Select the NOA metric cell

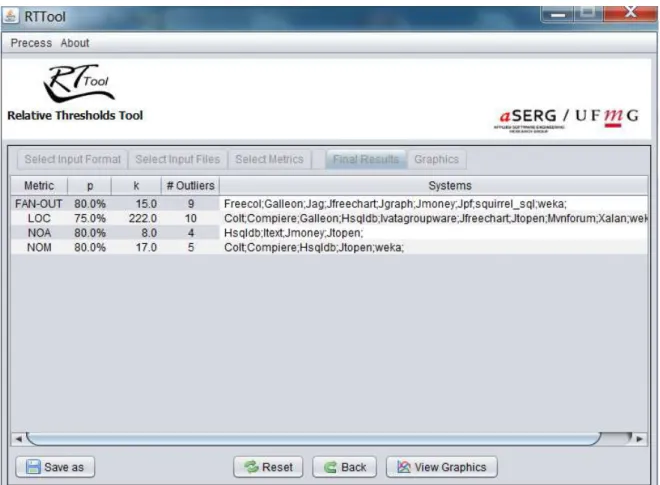(x=39, y=233)
